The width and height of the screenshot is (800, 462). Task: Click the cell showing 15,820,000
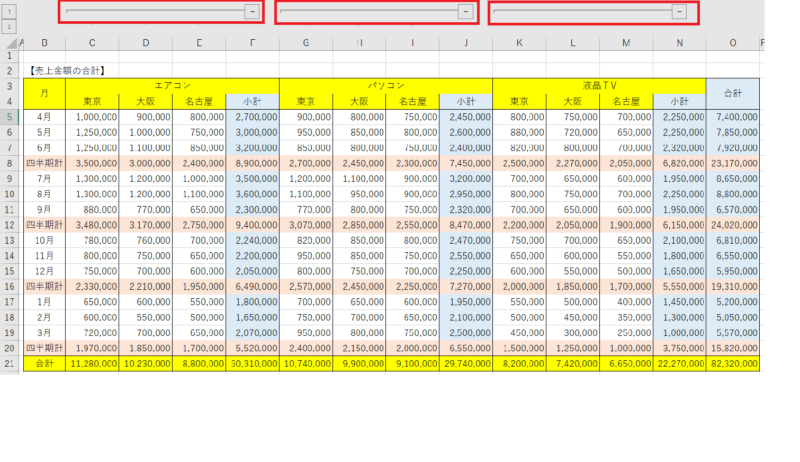click(x=733, y=348)
